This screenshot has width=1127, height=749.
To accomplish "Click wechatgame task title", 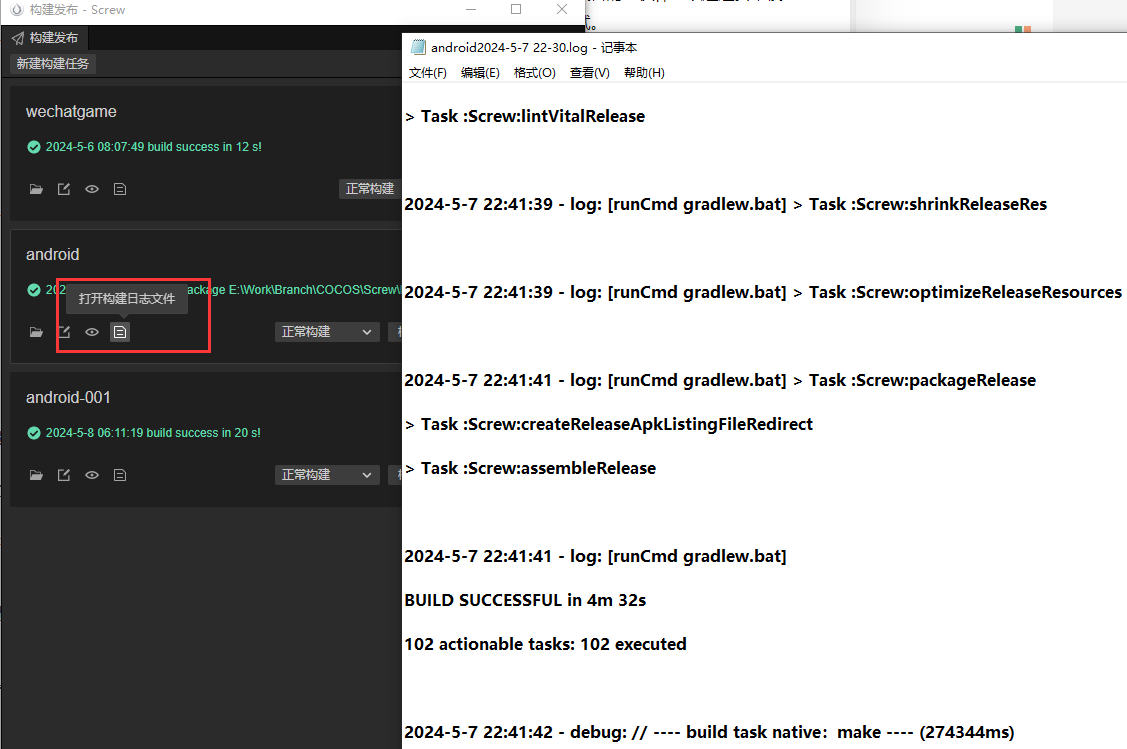I will tap(71, 111).
